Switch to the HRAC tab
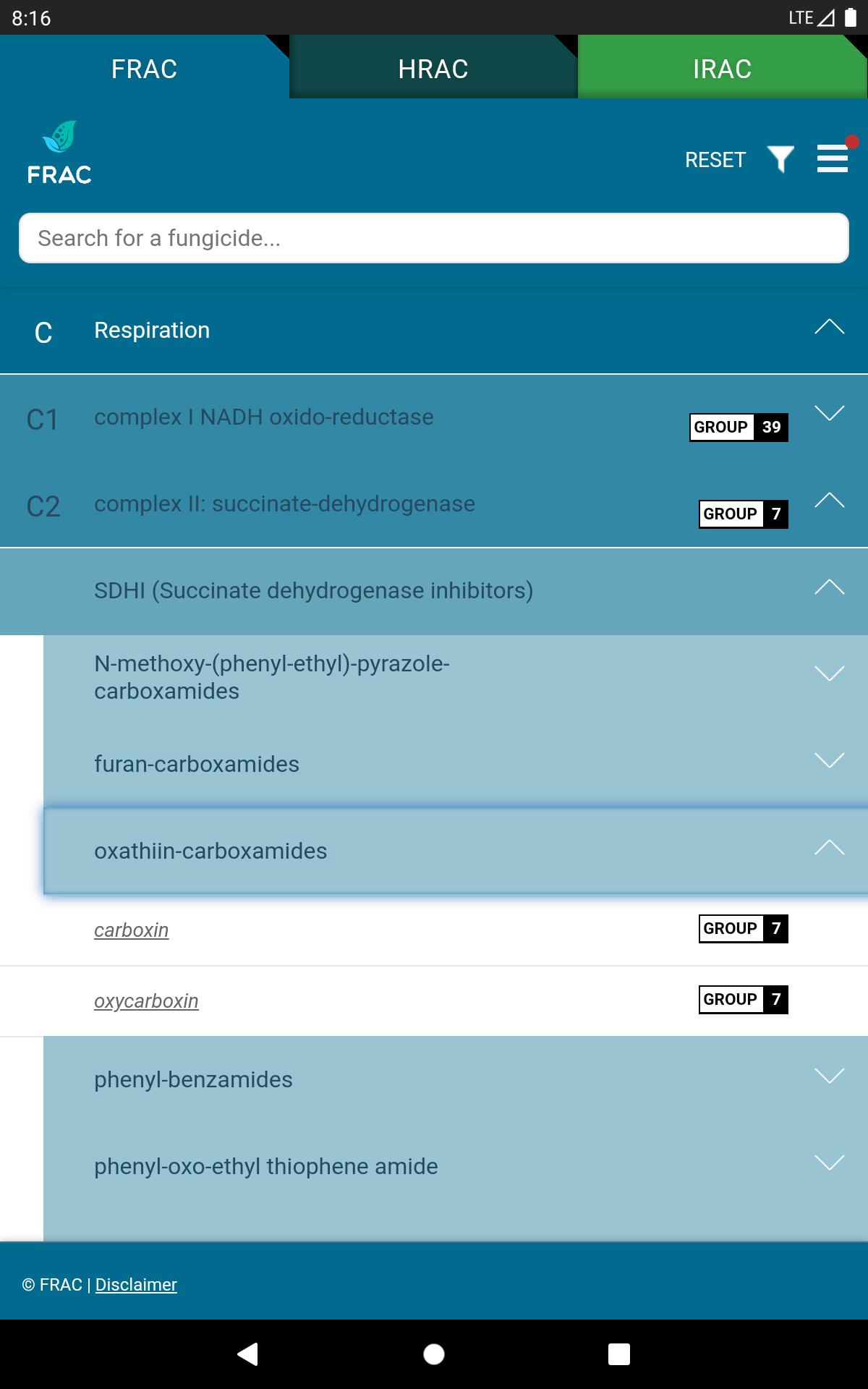Image resolution: width=868 pixels, height=1389 pixels. [x=433, y=69]
